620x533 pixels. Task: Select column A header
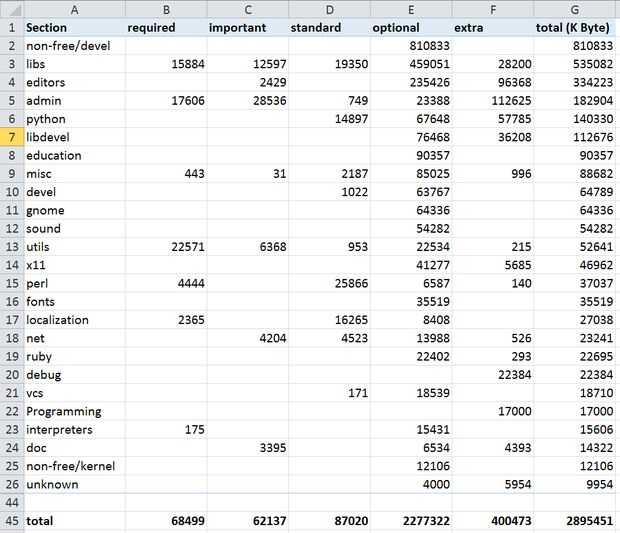(74, 9)
